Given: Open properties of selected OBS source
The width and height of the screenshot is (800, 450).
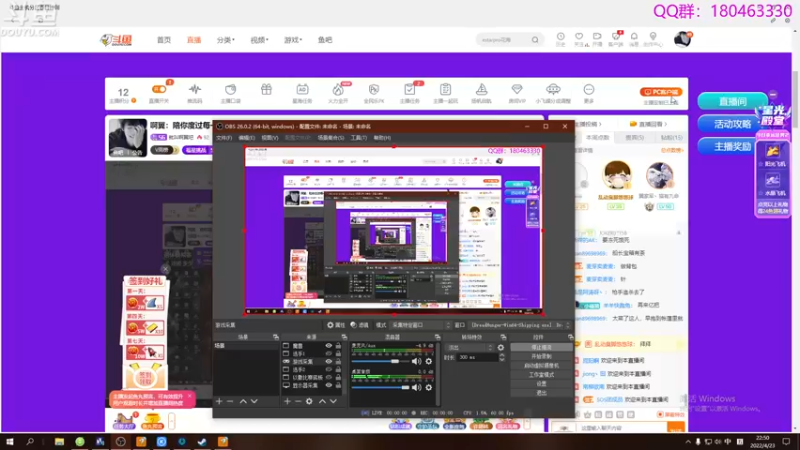Looking at the screenshot, I should (x=336, y=325).
